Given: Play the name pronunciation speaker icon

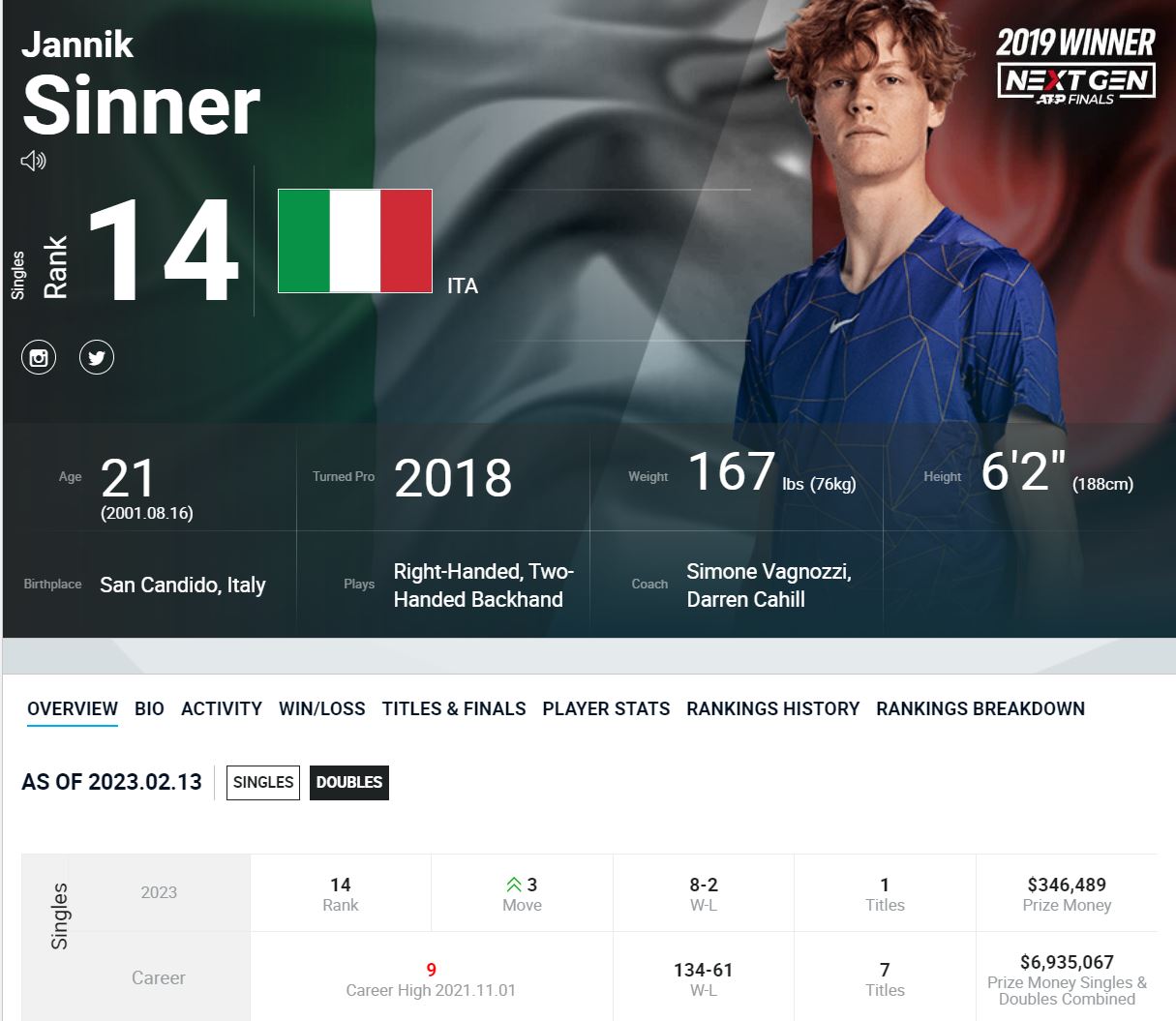Looking at the screenshot, I should [34, 161].
